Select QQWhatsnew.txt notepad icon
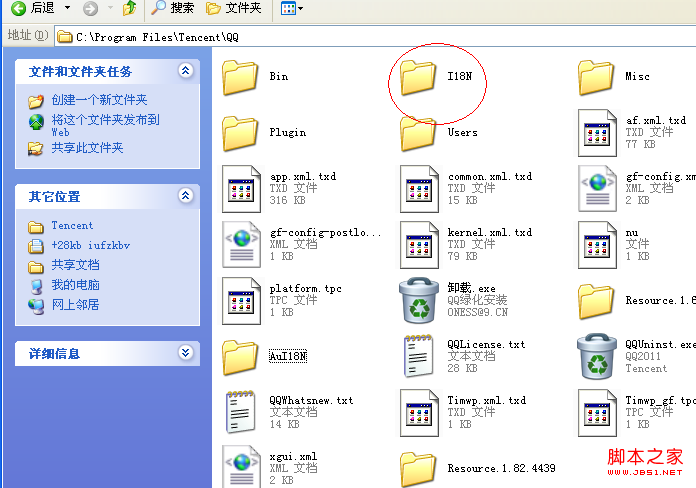Image resolution: width=696 pixels, height=488 pixels. click(x=240, y=413)
